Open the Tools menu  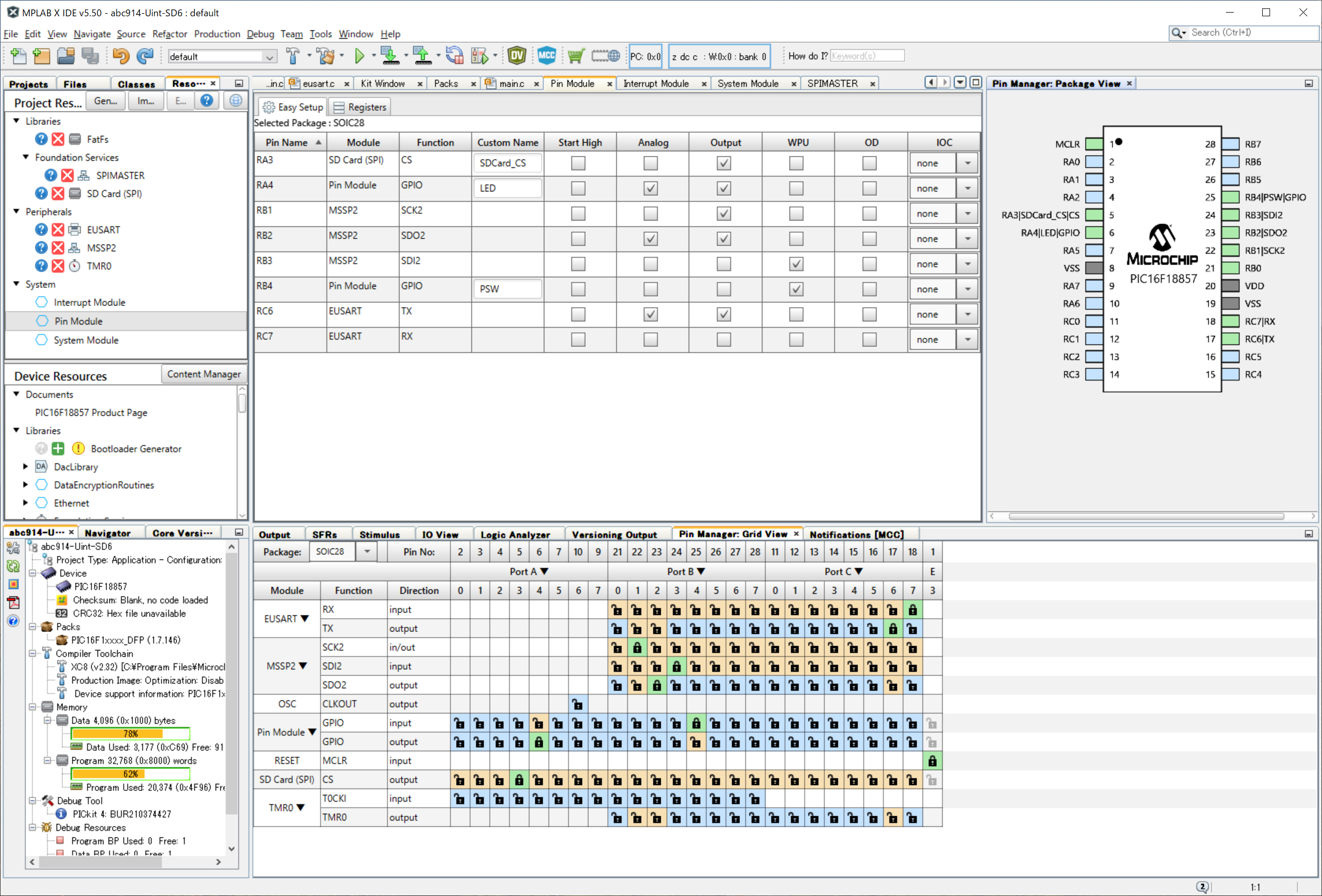click(320, 34)
